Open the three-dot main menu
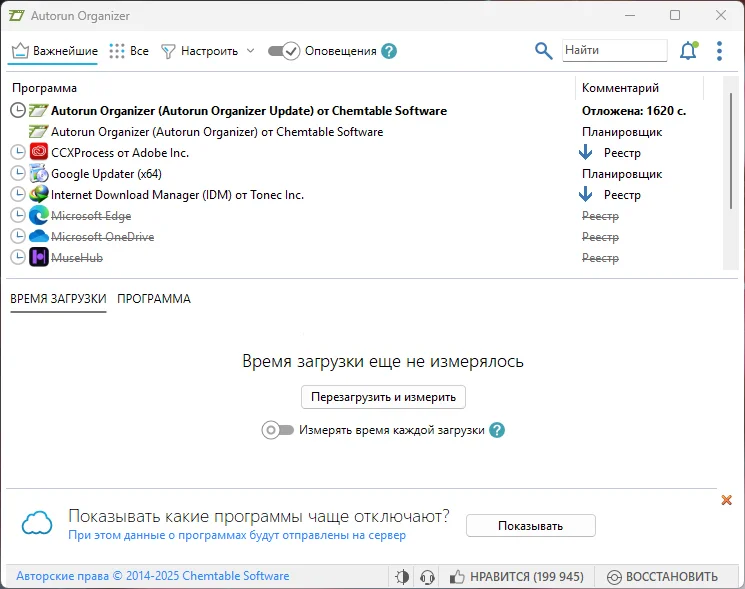Viewport: 745px width, 589px height. (x=719, y=51)
